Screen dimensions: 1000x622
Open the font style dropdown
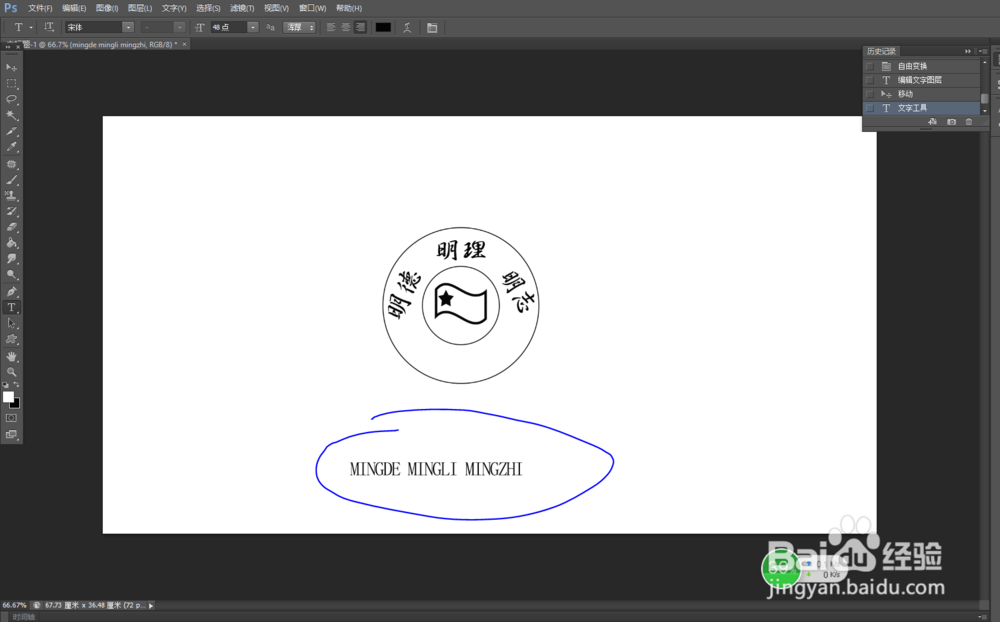179,27
